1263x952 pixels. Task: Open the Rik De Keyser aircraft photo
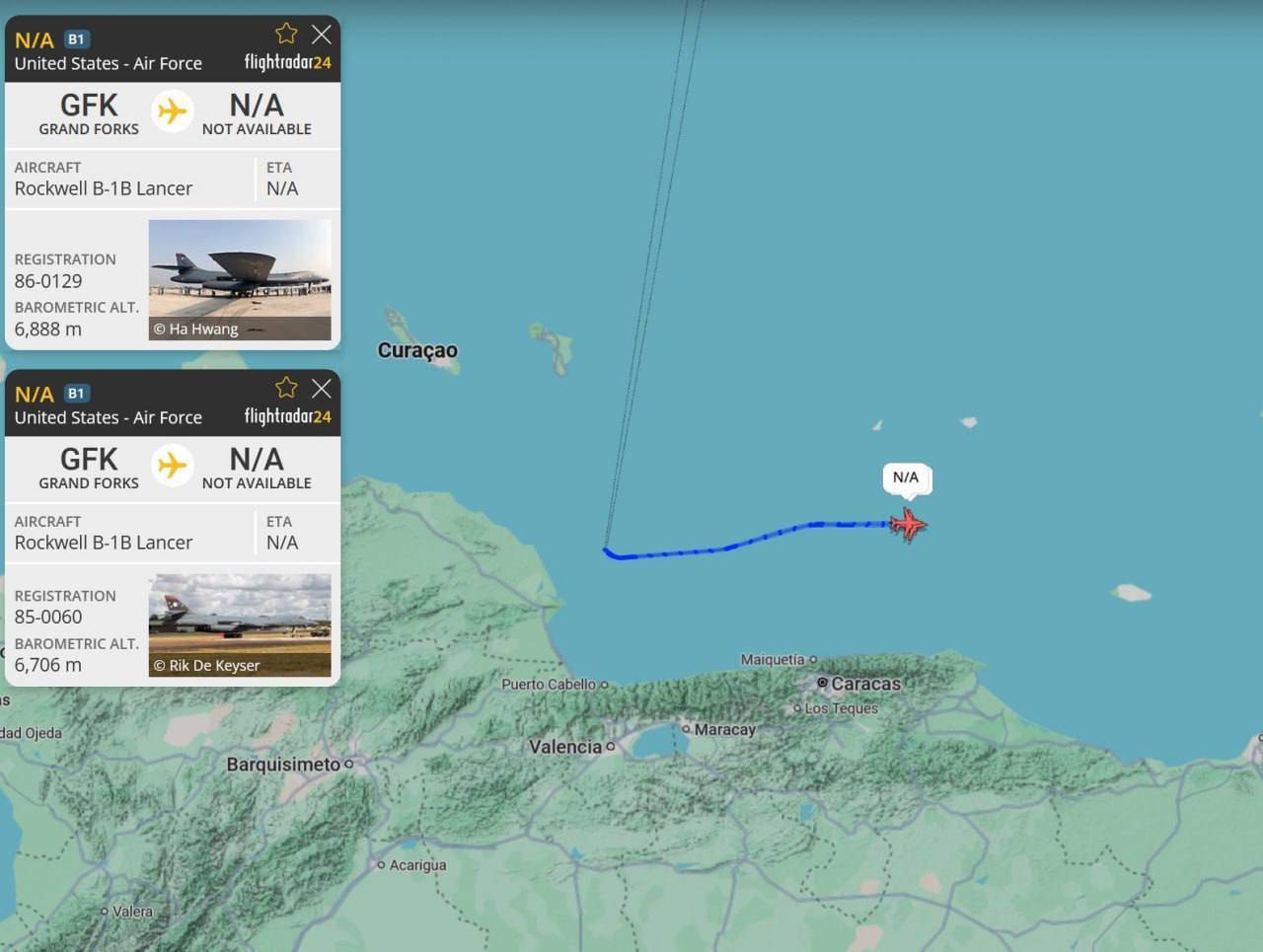coord(240,625)
